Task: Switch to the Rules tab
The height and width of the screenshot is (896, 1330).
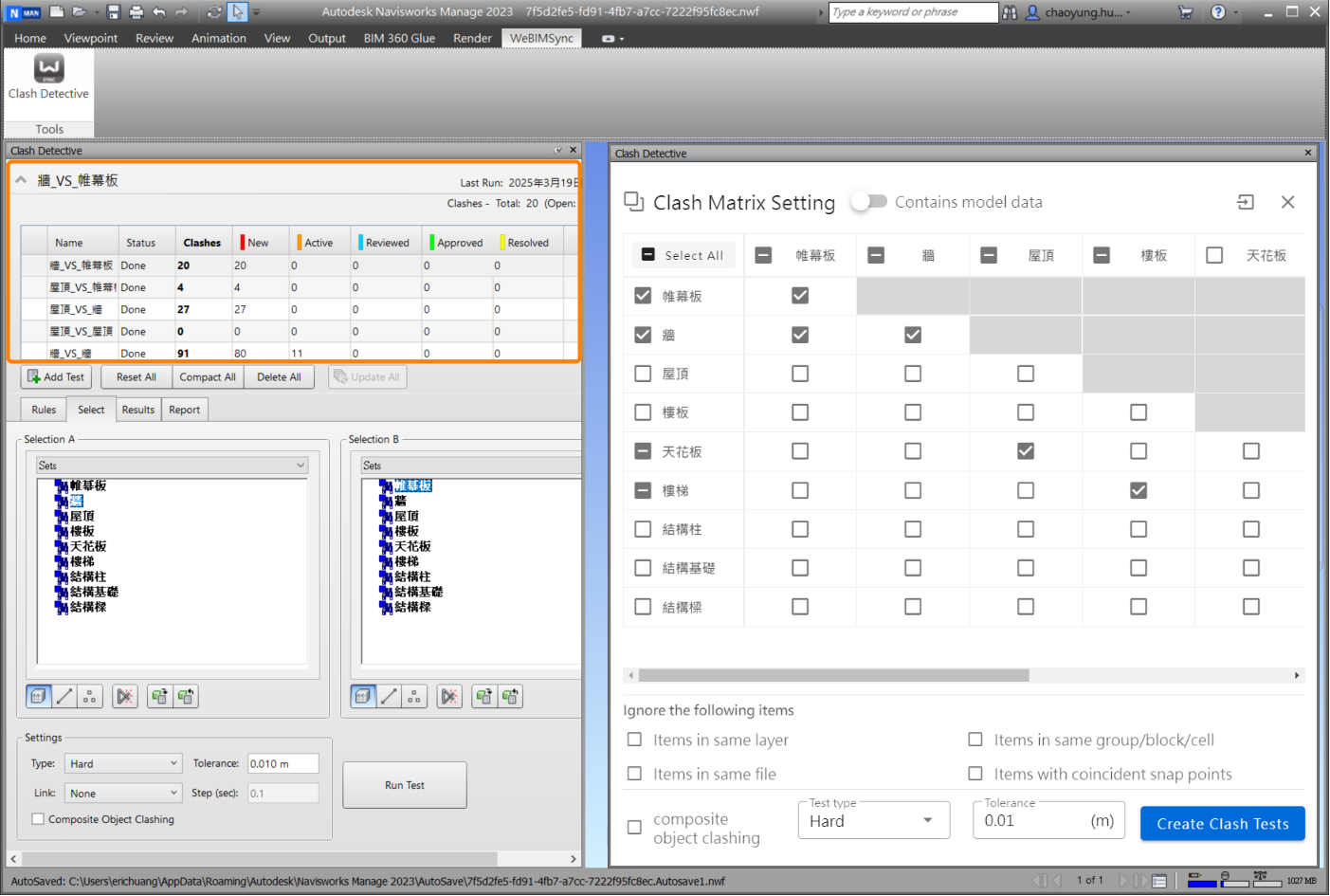Action: [44, 410]
